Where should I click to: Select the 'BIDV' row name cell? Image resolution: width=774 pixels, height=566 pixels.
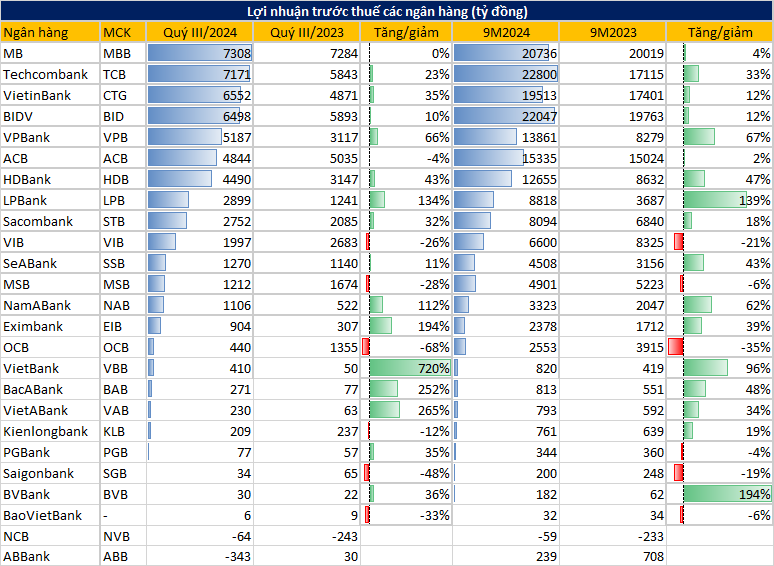(x=50, y=116)
